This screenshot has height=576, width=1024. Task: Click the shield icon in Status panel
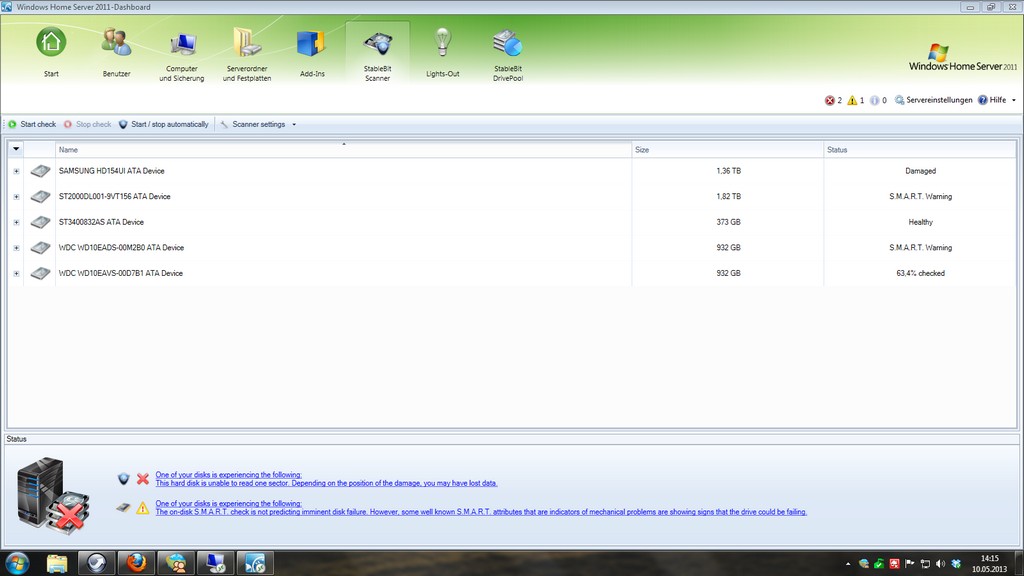[123, 479]
